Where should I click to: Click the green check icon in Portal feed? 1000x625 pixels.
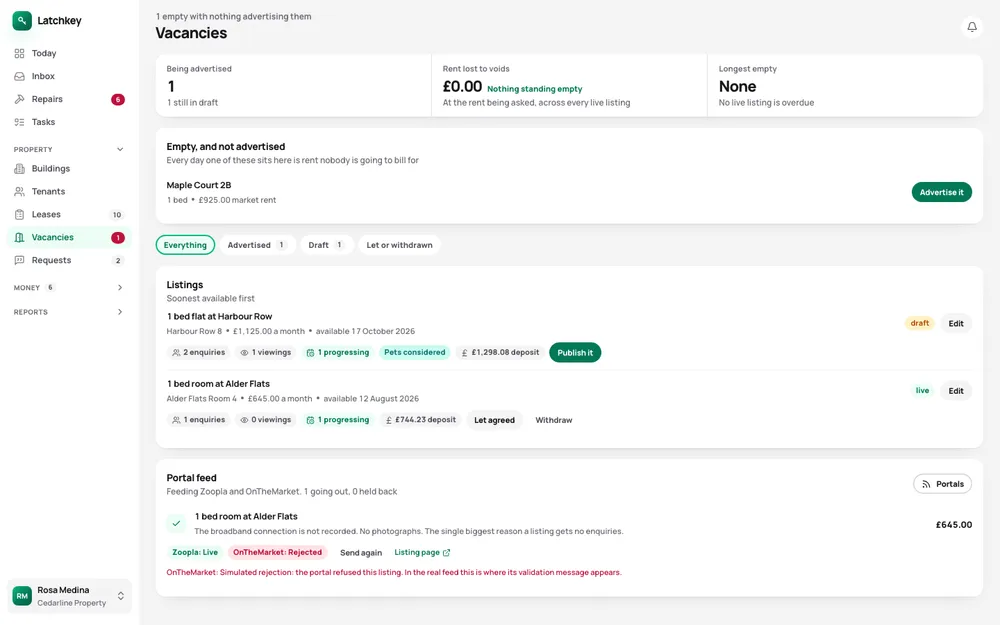click(x=176, y=524)
